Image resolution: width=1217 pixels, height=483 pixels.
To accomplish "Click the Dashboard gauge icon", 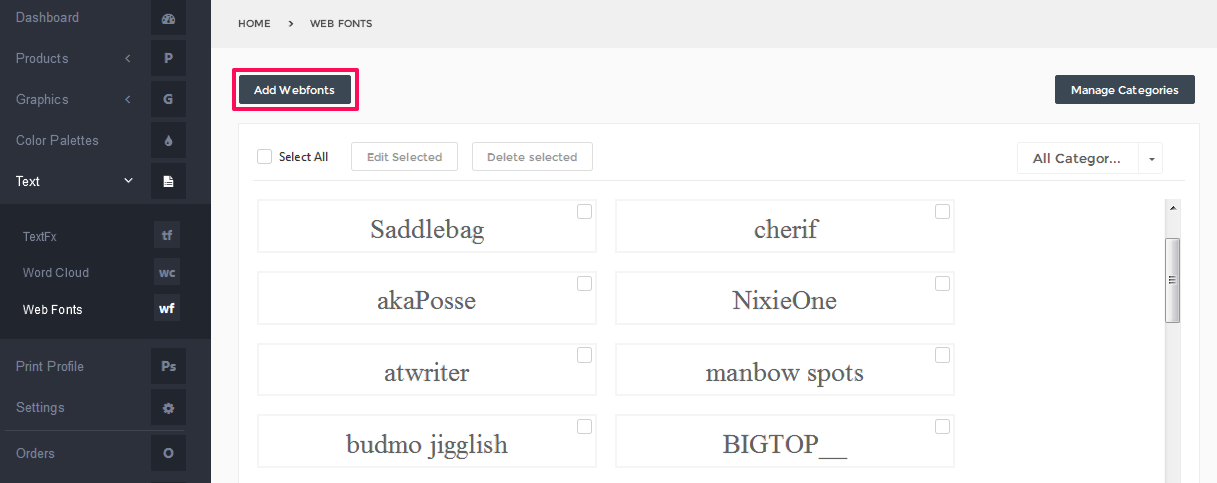I will click(168, 18).
